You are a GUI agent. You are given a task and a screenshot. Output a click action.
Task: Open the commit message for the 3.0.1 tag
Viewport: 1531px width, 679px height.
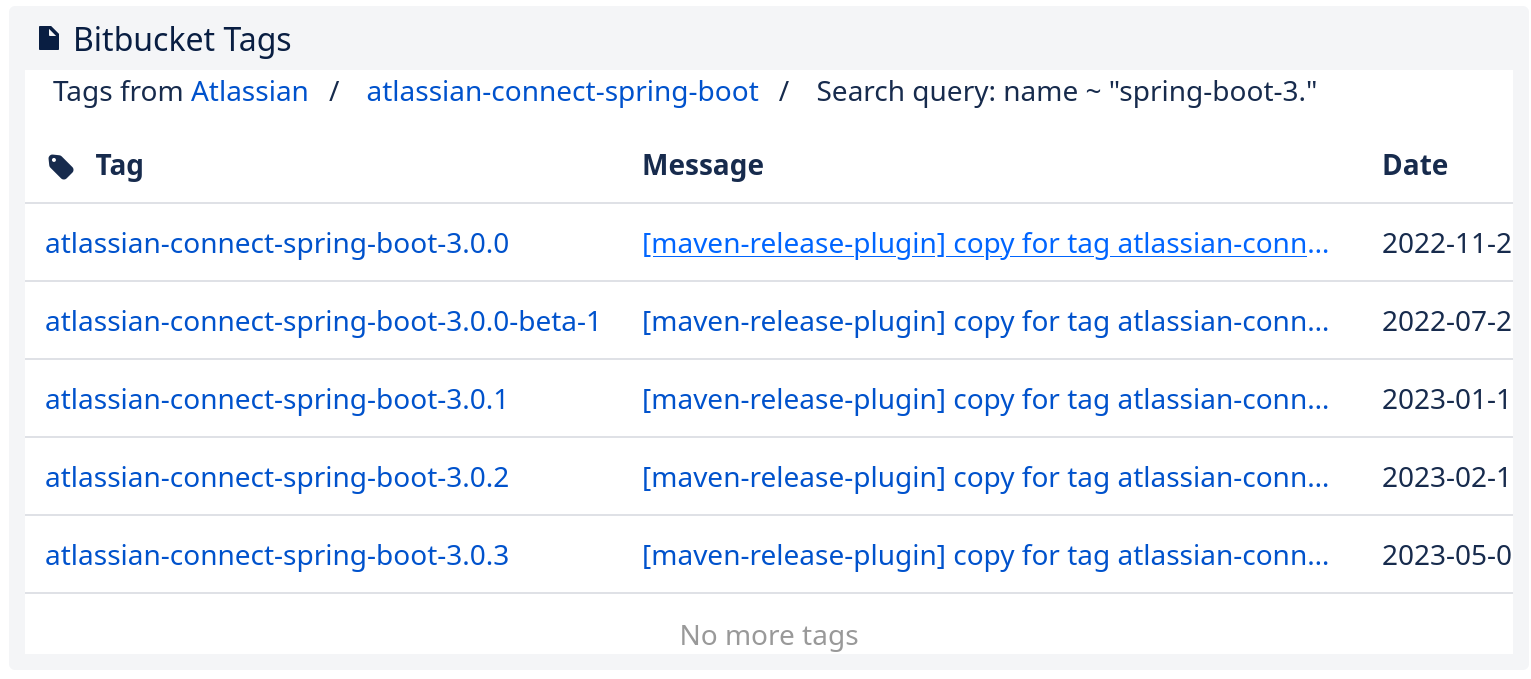(x=985, y=399)
